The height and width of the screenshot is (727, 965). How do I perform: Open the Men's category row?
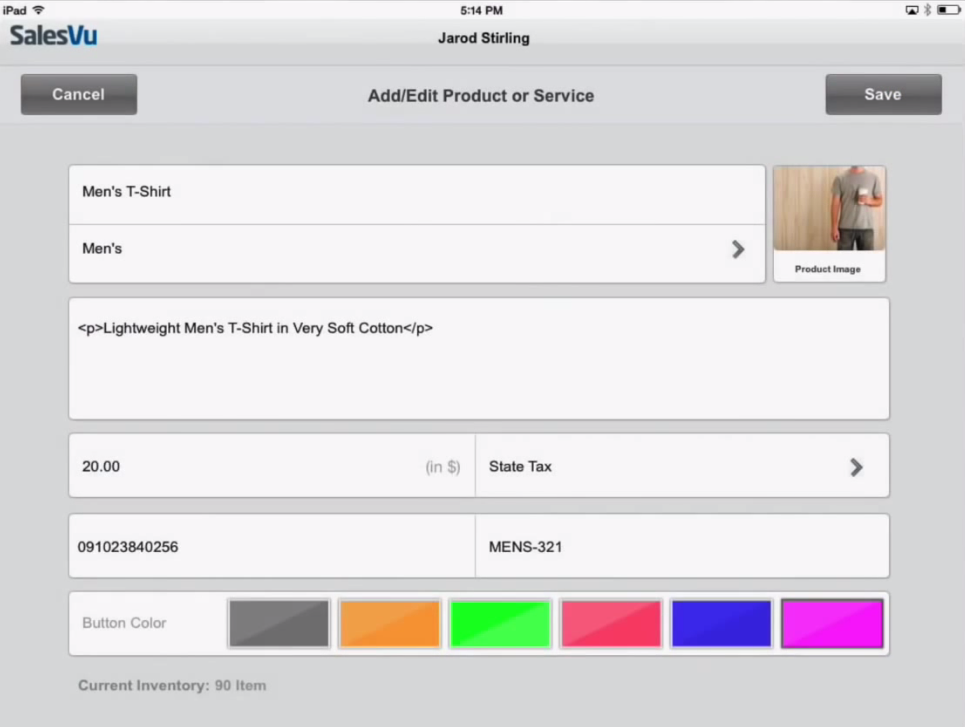point(400,249)
